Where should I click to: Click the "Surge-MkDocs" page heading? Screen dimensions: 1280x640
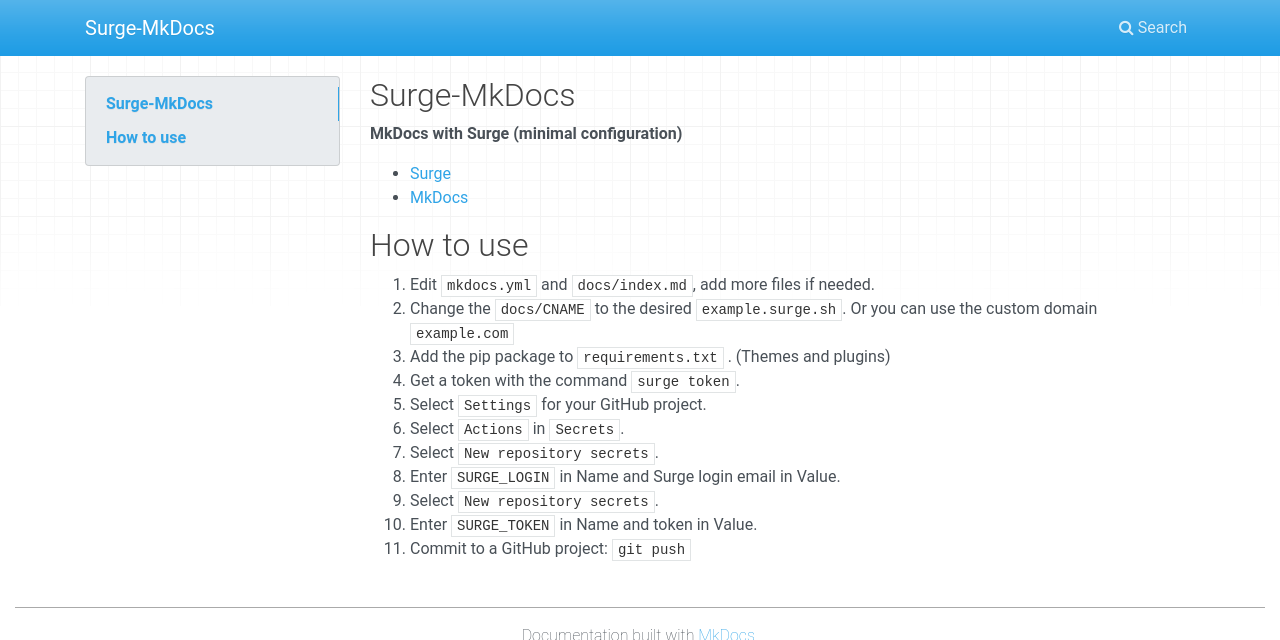[x=472, y=94]
